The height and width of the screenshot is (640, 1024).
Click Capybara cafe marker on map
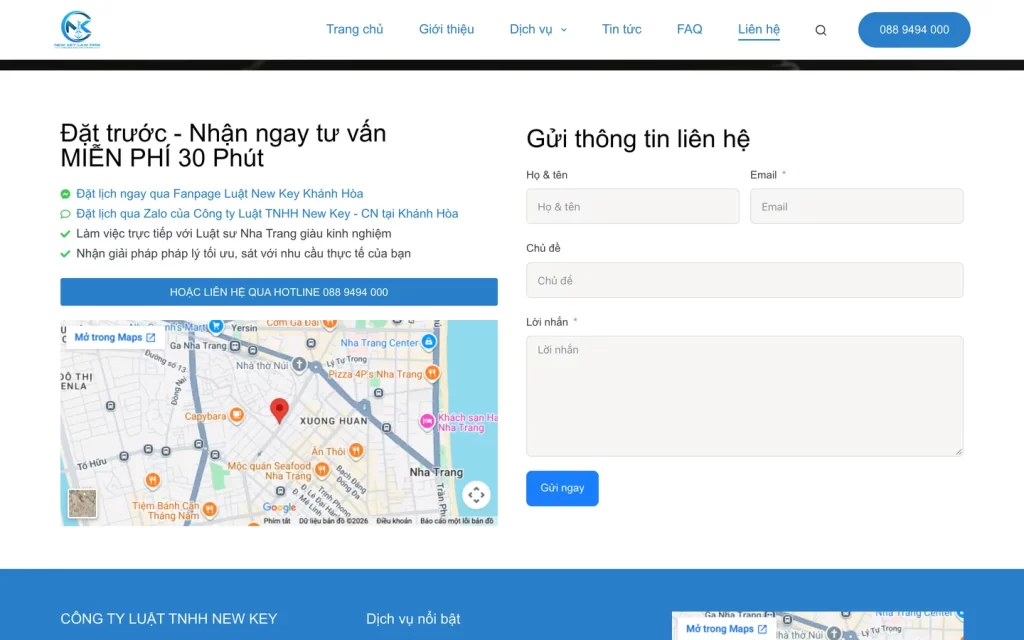pos(236,415)
